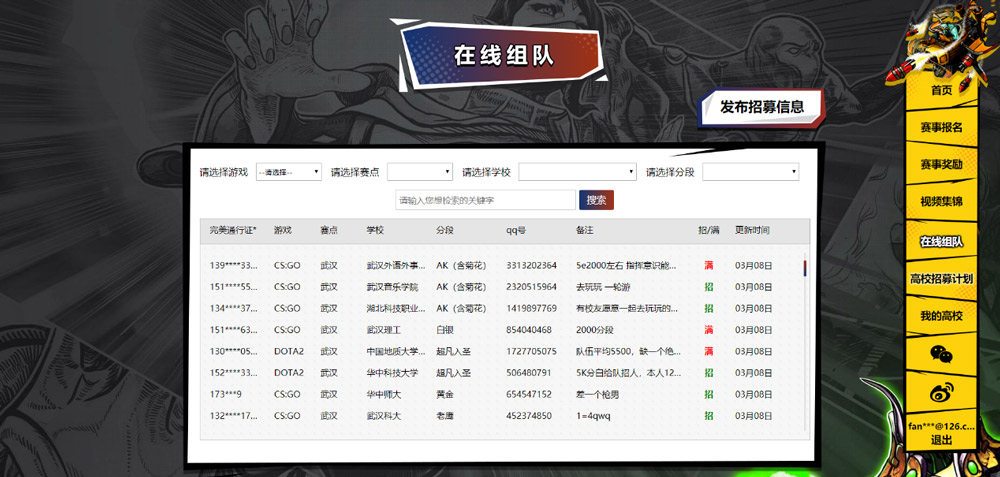
Task: Click the 游戏 column header
Action: tap(283, 230)
